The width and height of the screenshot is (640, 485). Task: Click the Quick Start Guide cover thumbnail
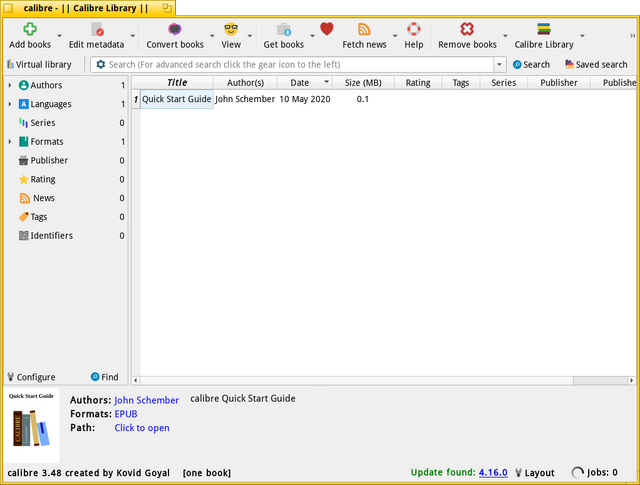[31, 425]
